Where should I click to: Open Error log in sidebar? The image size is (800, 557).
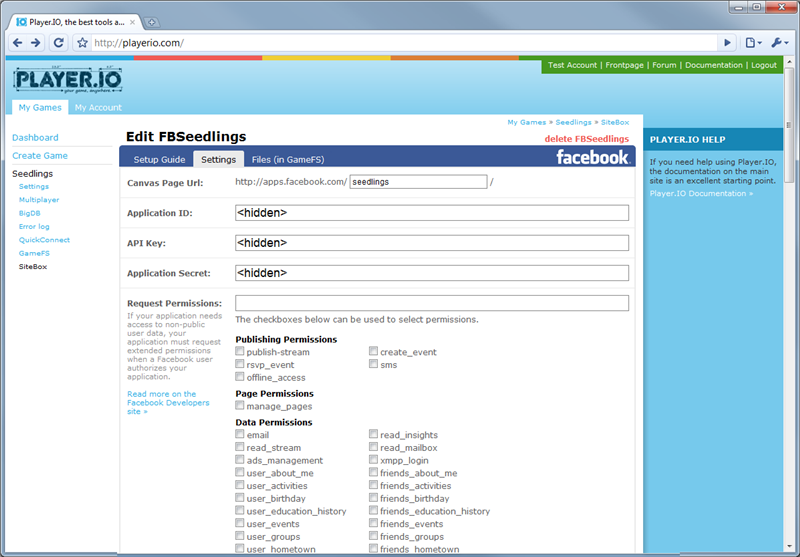pyautogui.click(x=34, y=226)
